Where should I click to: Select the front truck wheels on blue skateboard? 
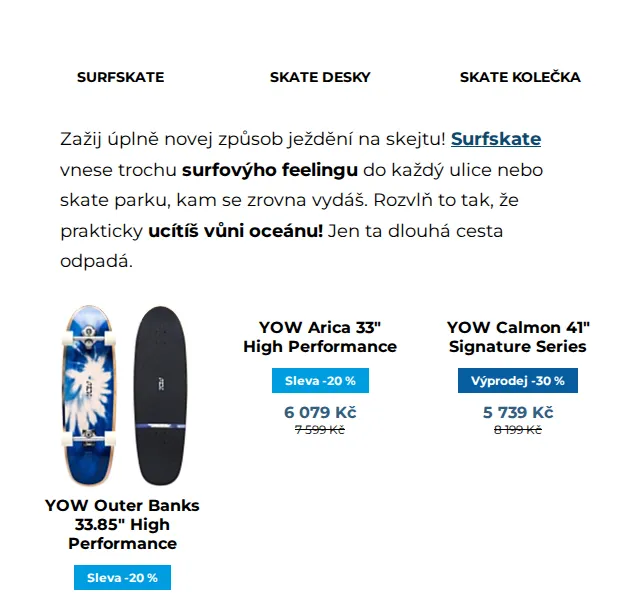click(88, 338)
